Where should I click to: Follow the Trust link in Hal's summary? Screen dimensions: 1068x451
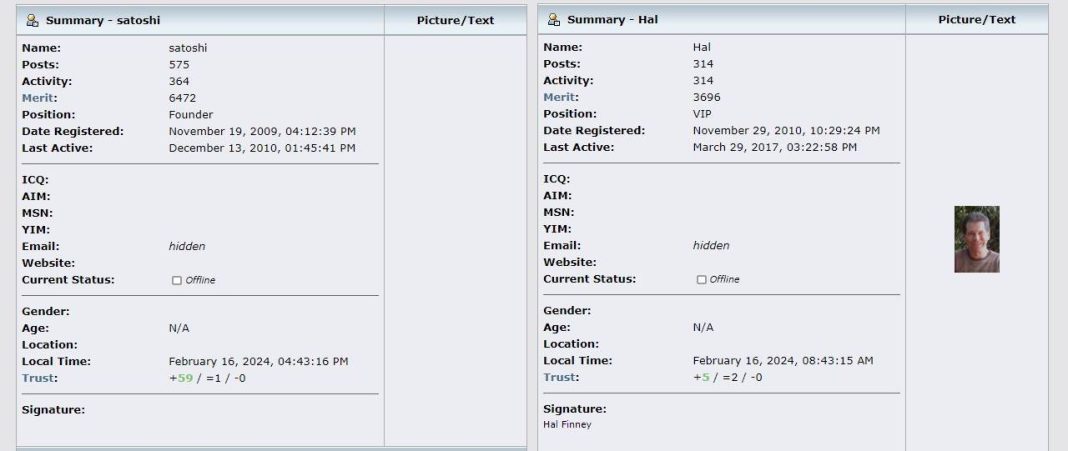coord(560,377)
